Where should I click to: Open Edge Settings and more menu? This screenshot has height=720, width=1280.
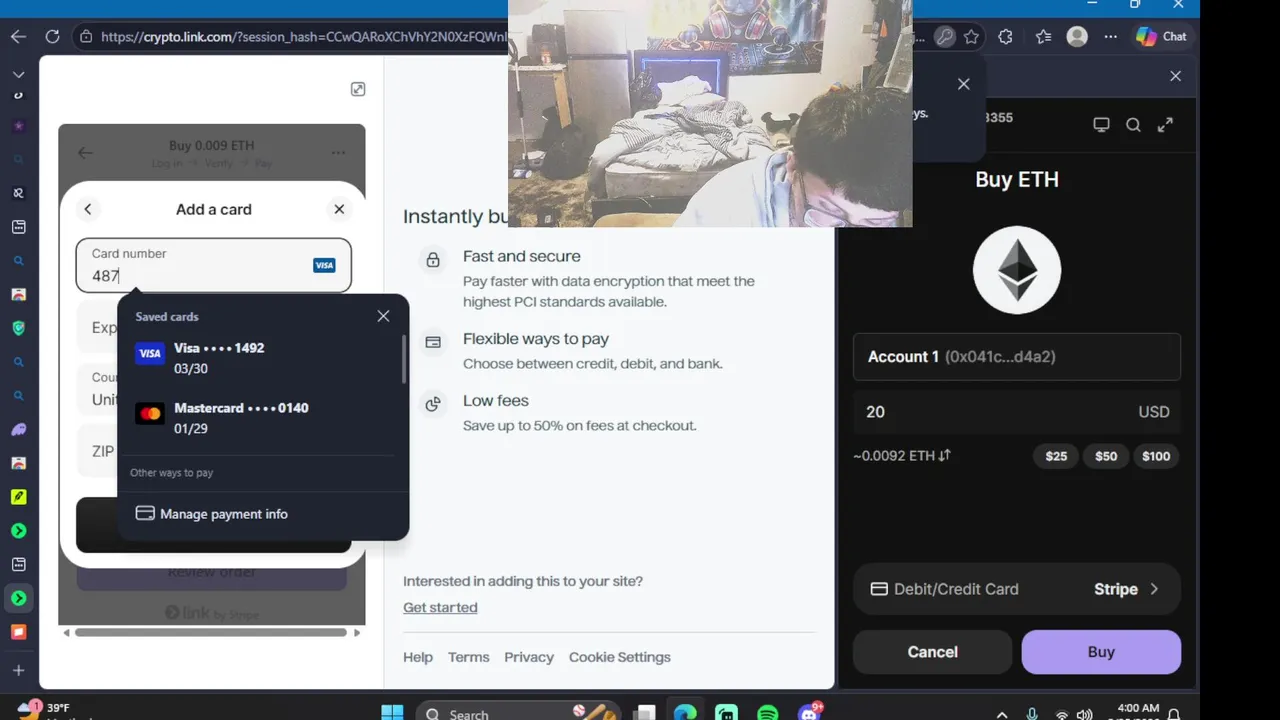click(1111, 37)
